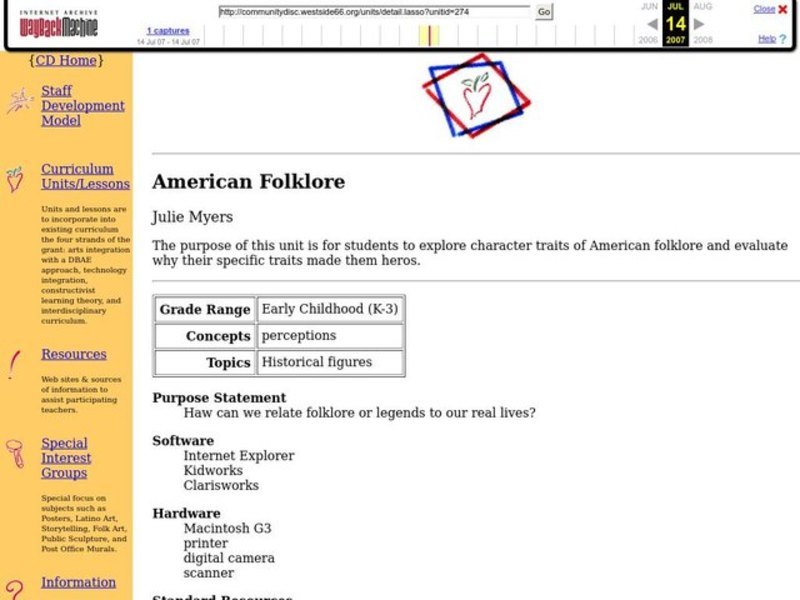This screenshot has width=800, height=600.
Task: Click the previous capture arrow
Action: tap(651, 23)
